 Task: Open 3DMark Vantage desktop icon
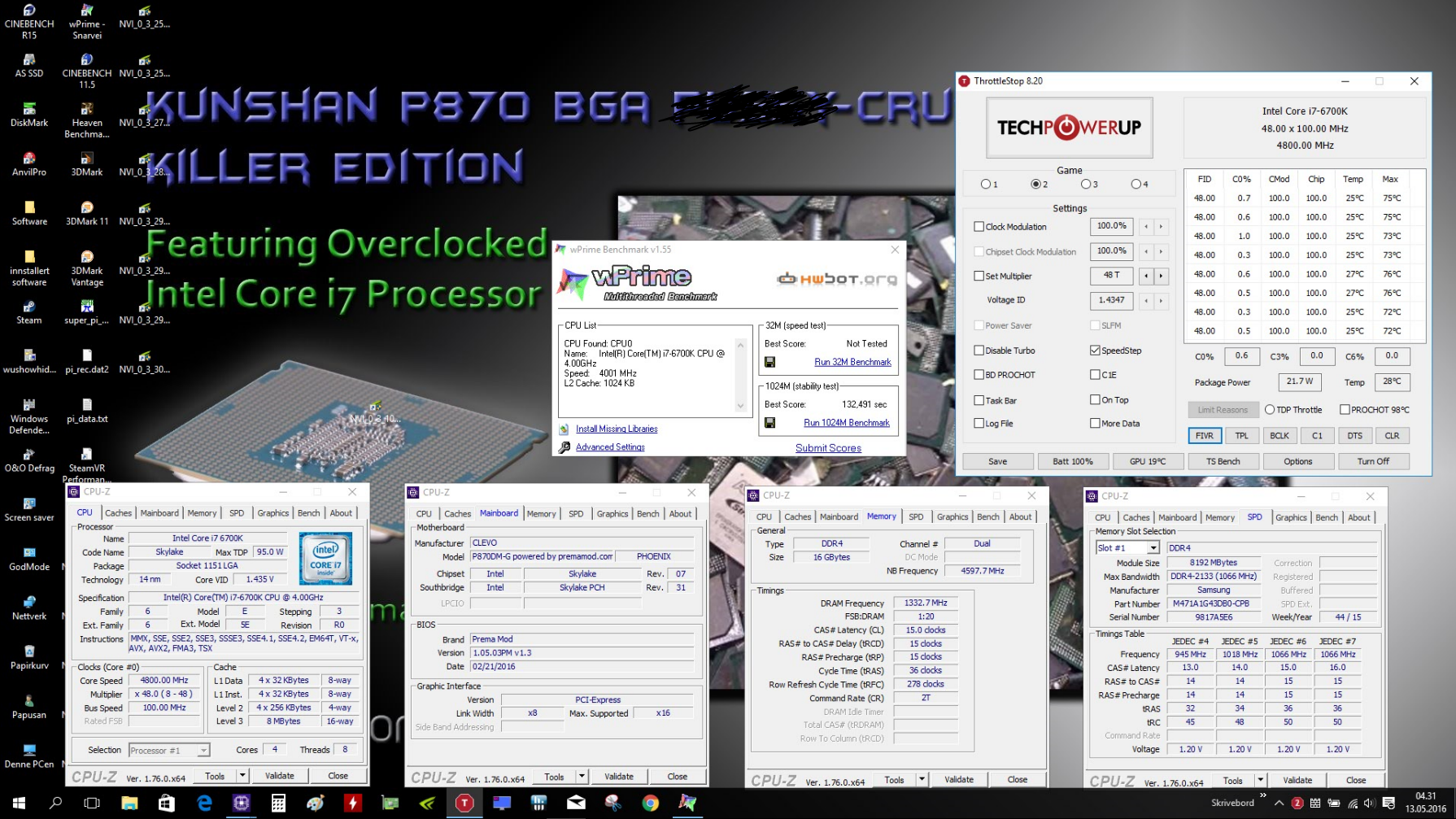pyautogui.click(x=87, y=269)
